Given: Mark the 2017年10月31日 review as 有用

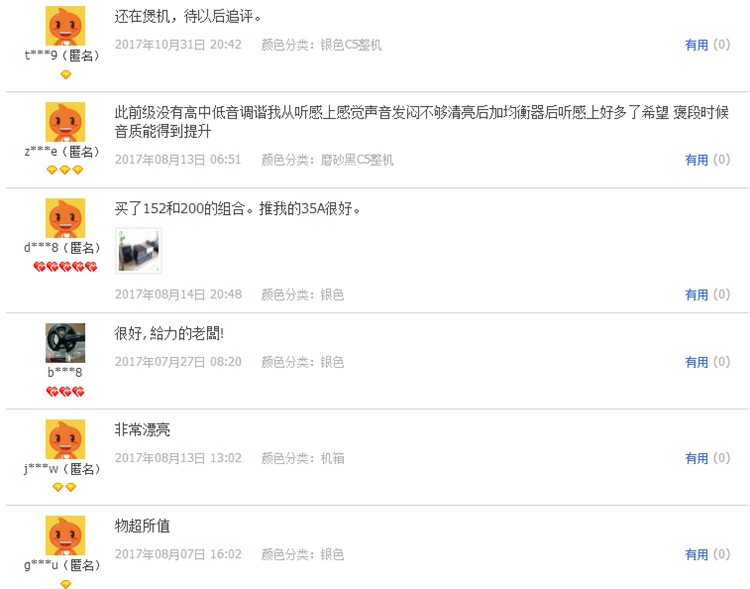Looking at the screenshot, I should click(x=696, y=45).
